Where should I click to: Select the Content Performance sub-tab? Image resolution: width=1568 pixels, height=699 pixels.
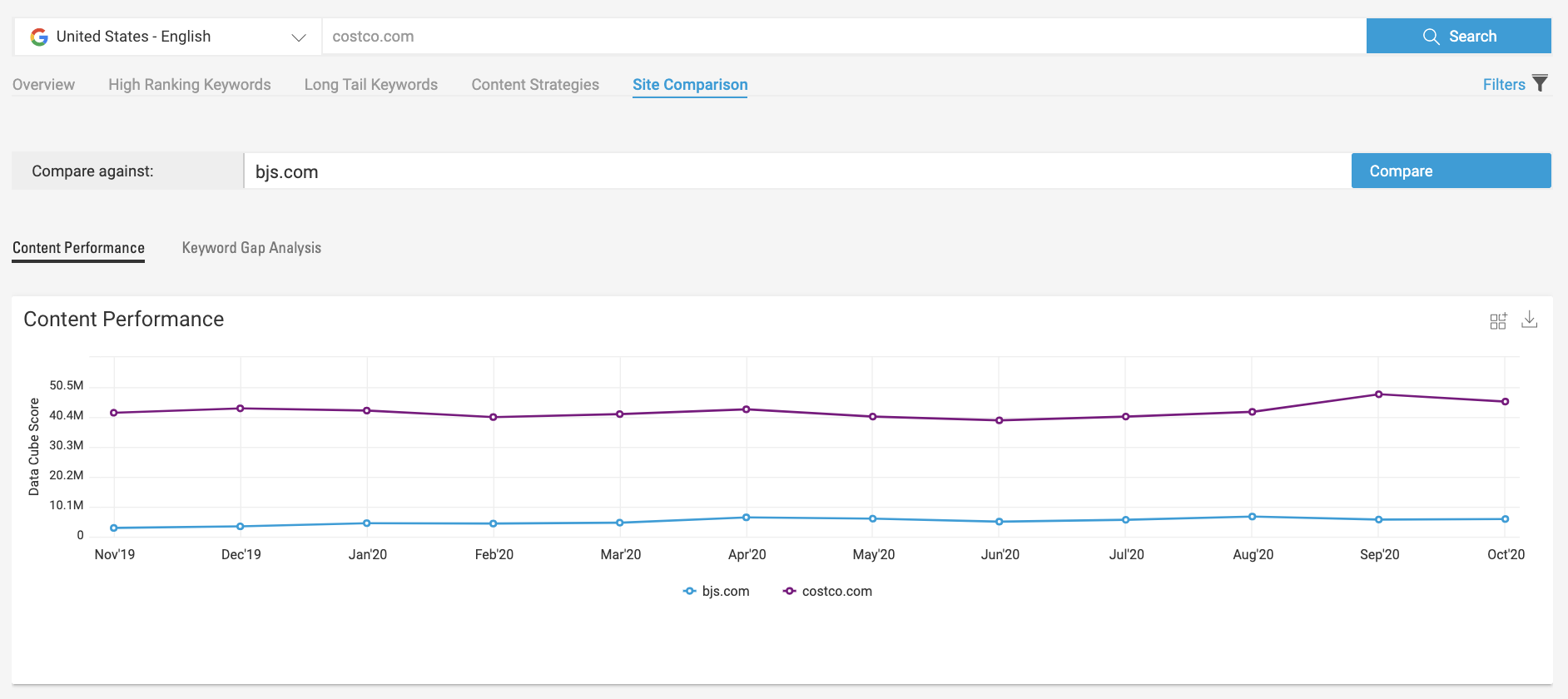coord(78,248)
